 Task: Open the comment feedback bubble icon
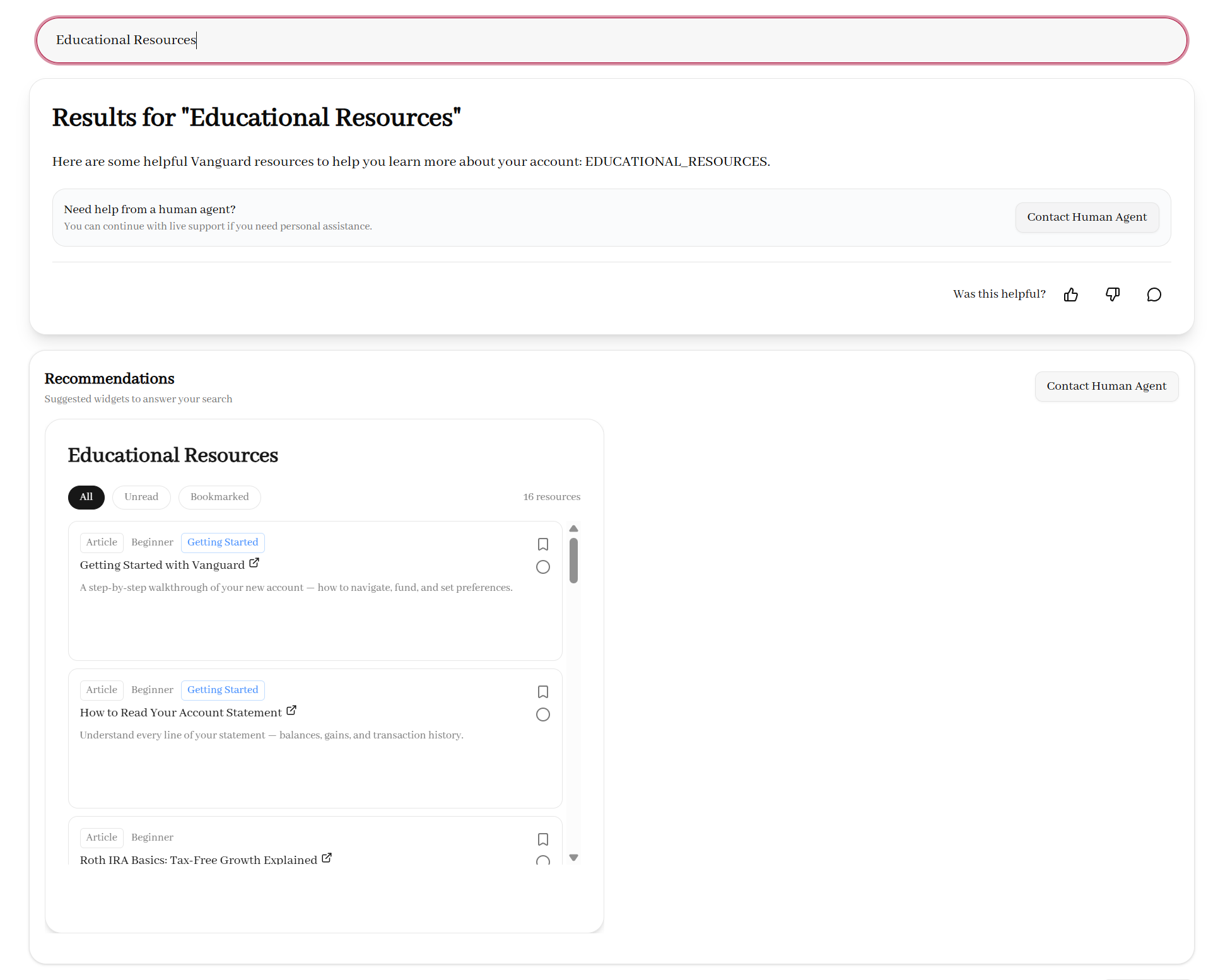pyautogui.click(x=1154, y=295)
